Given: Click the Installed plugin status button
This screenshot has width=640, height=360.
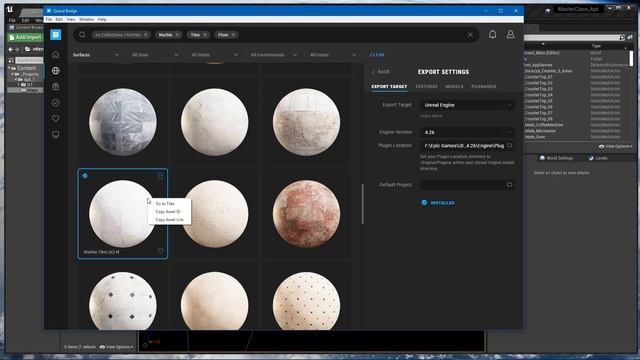Looking at the screenshot, I should tap(438, 203).
